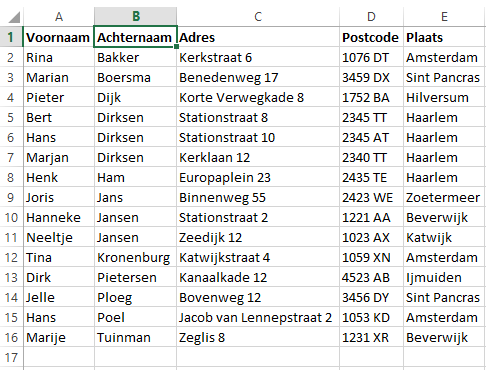486x370 pixels.
Task: Select the Zoetermeer cell
Action: (x=444, y=197)
